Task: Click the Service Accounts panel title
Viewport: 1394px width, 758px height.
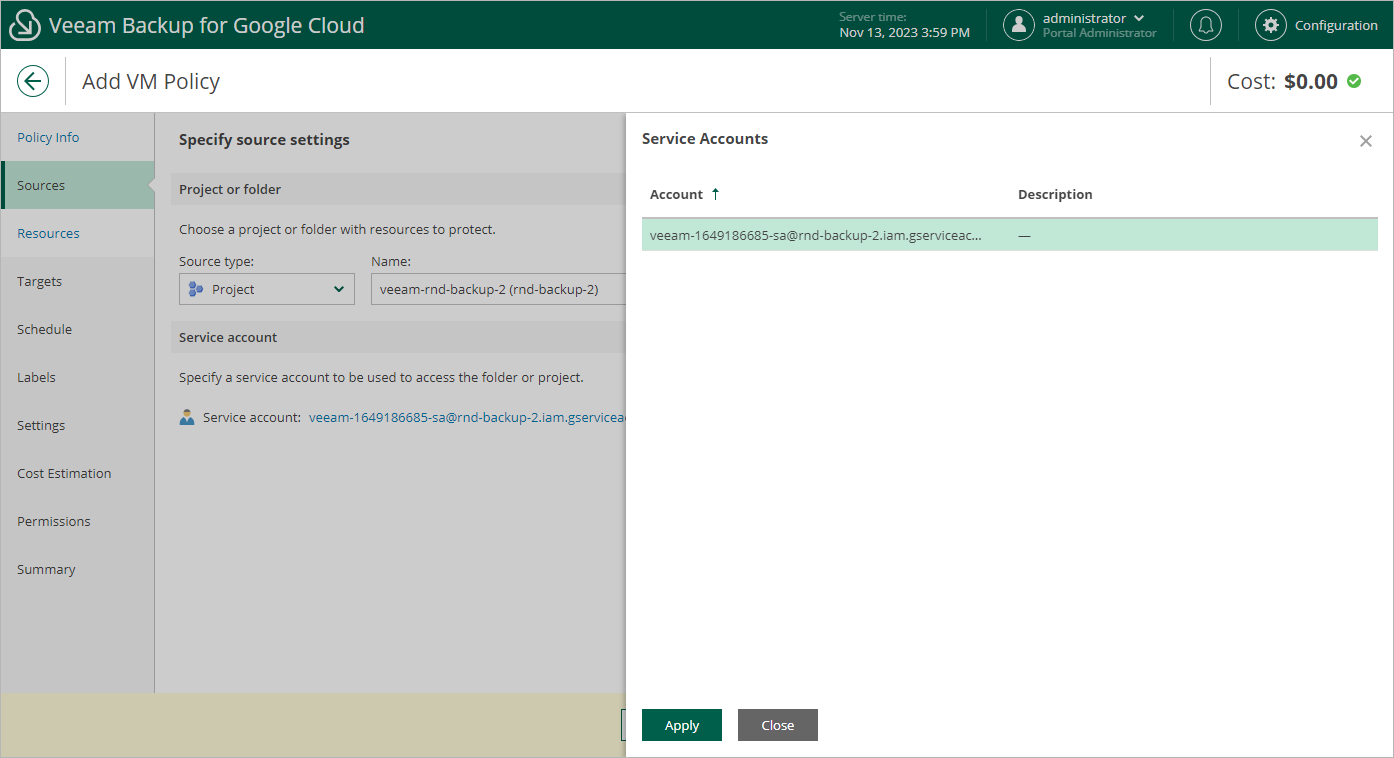Action: [705, 139]
